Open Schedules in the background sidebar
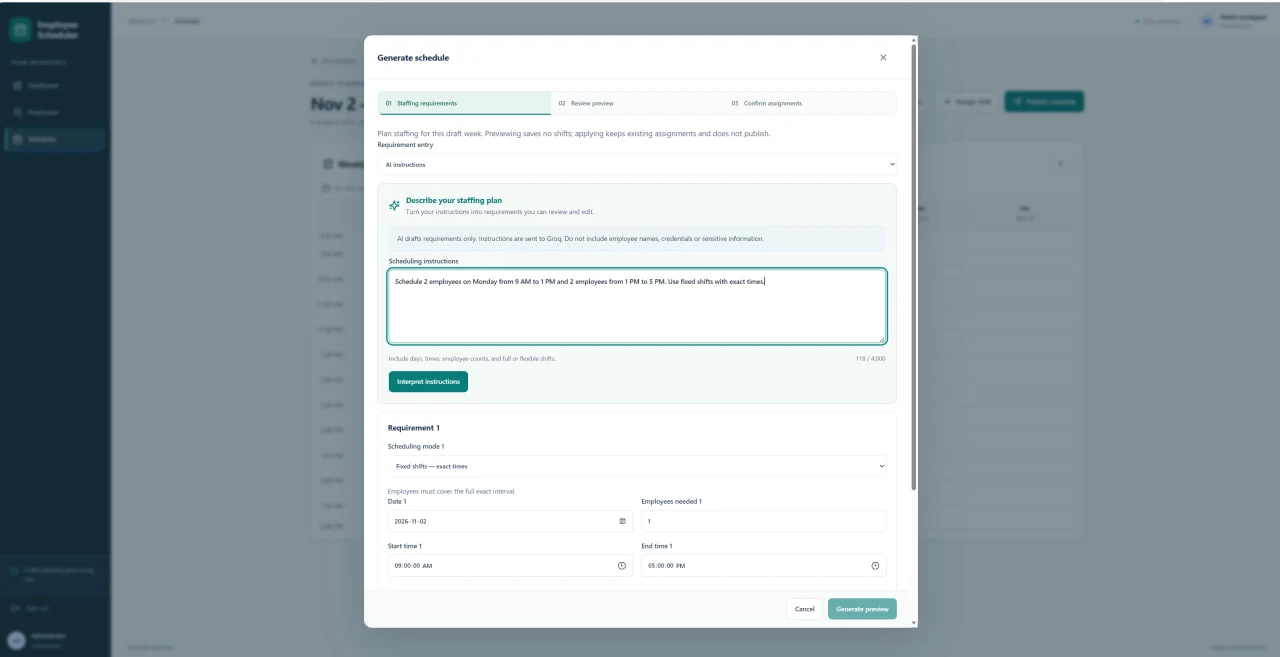This screenshot has height=657, width=1280. 56,139
